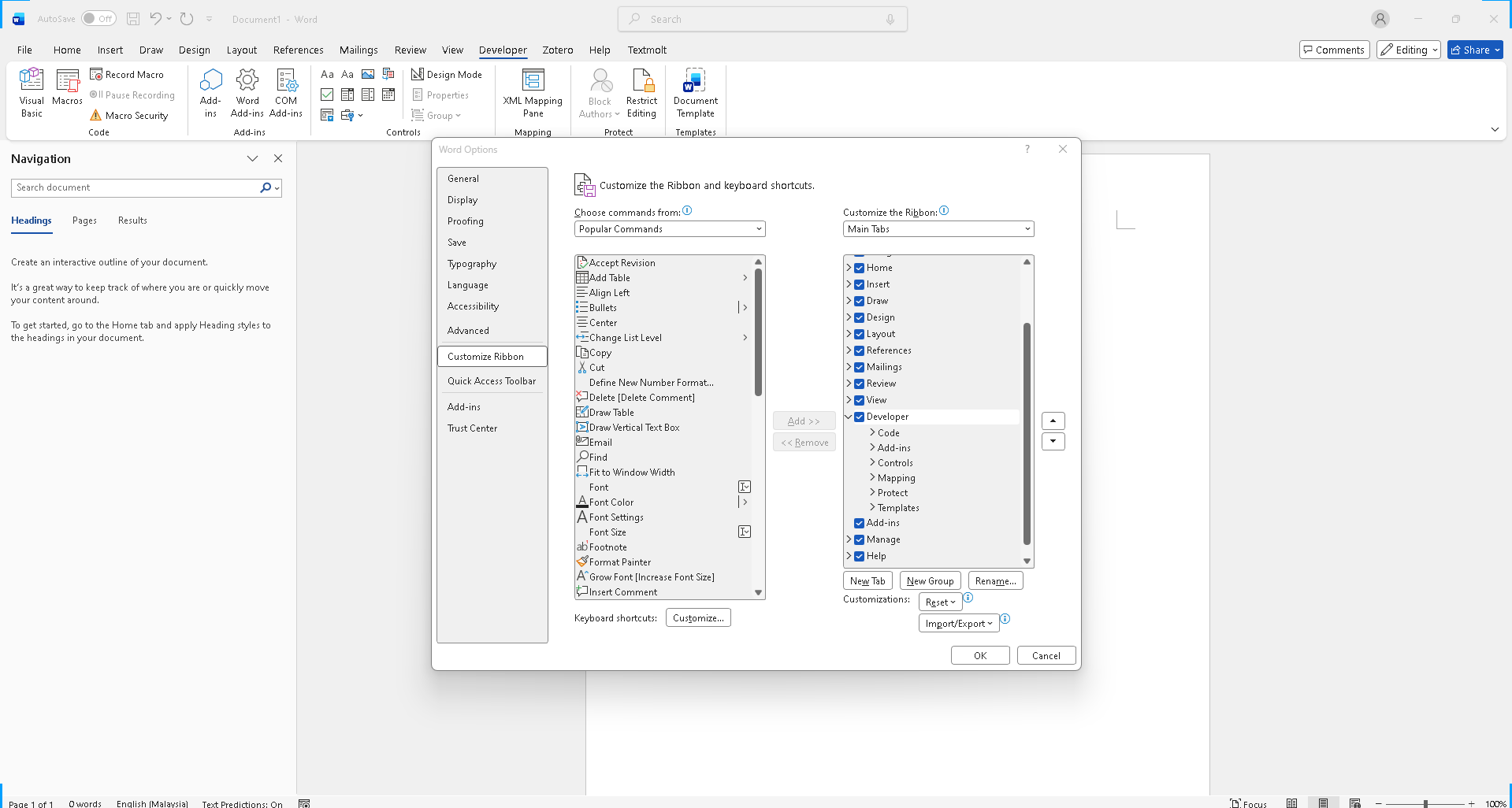Open the File menu
The height and width of the screenshot is (808, 1512).
[25, 50]
